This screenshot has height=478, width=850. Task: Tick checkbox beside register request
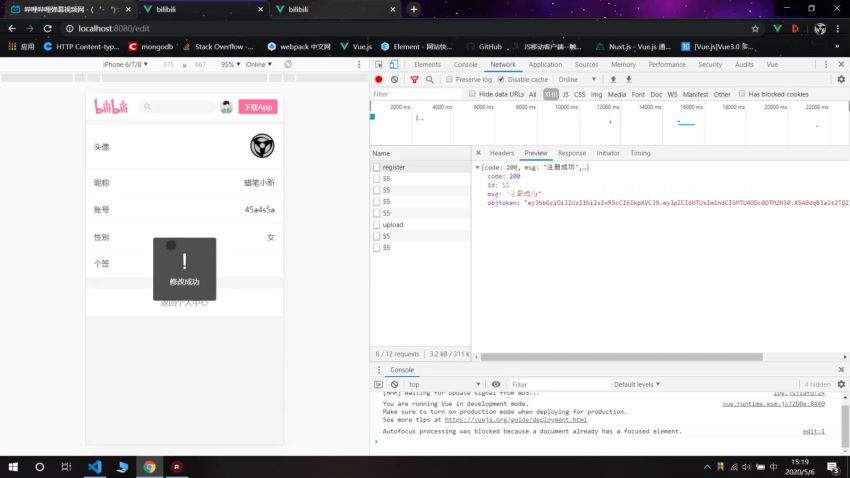pyautogui.click(x=377, y=167)
